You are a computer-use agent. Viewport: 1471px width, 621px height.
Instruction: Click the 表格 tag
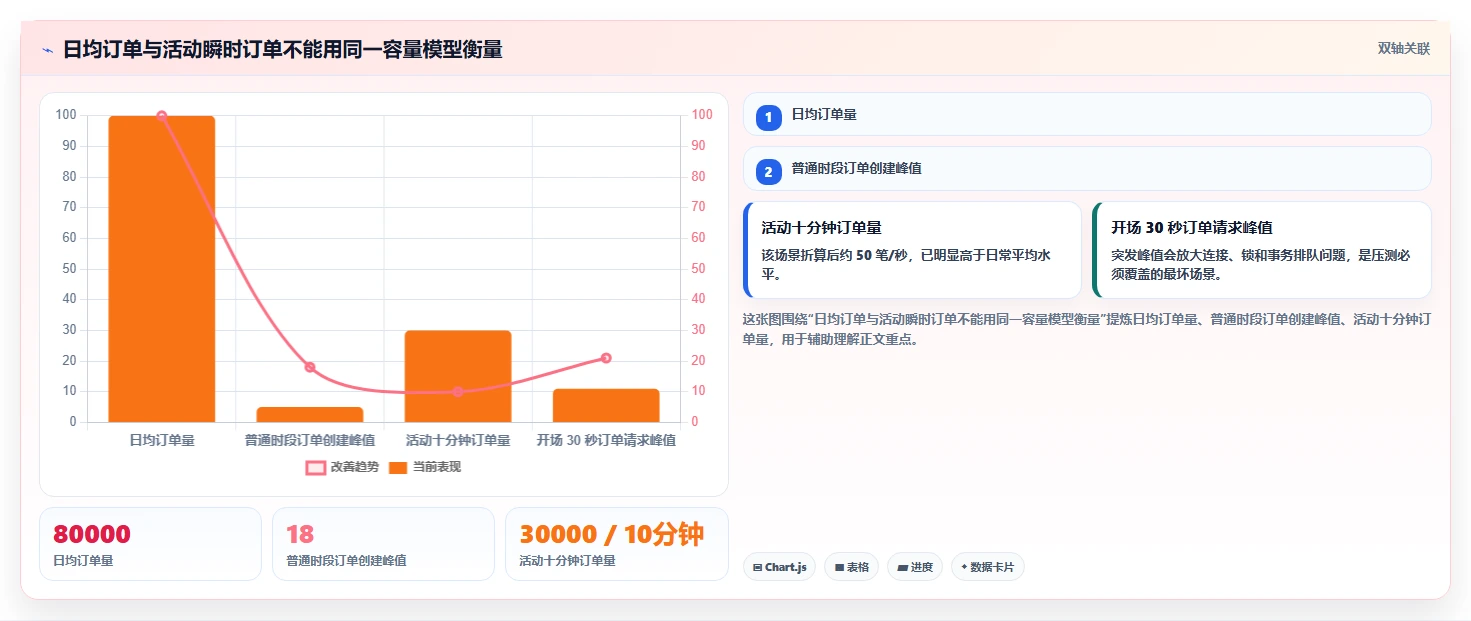coord(851,567)
